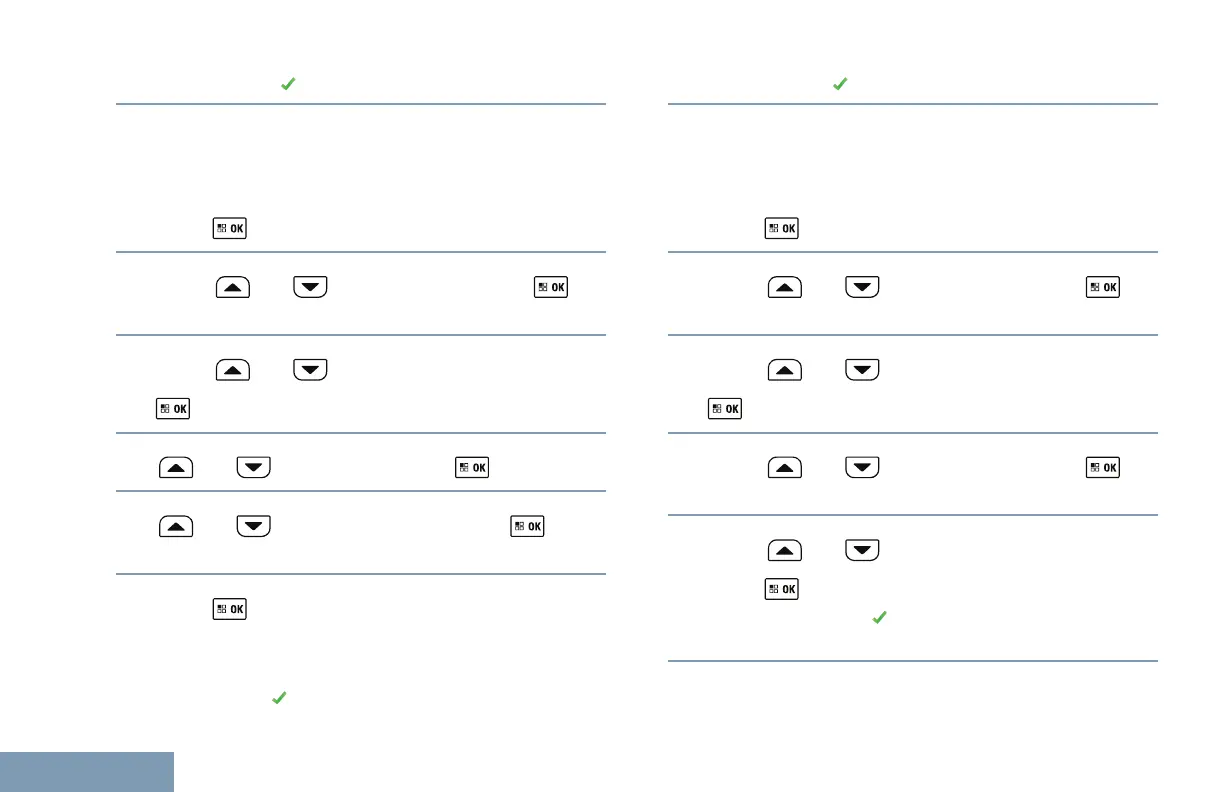Click the down arrow key in right column's second step
The width and height of the screenshot is (1224, 792).
[863, 288]
